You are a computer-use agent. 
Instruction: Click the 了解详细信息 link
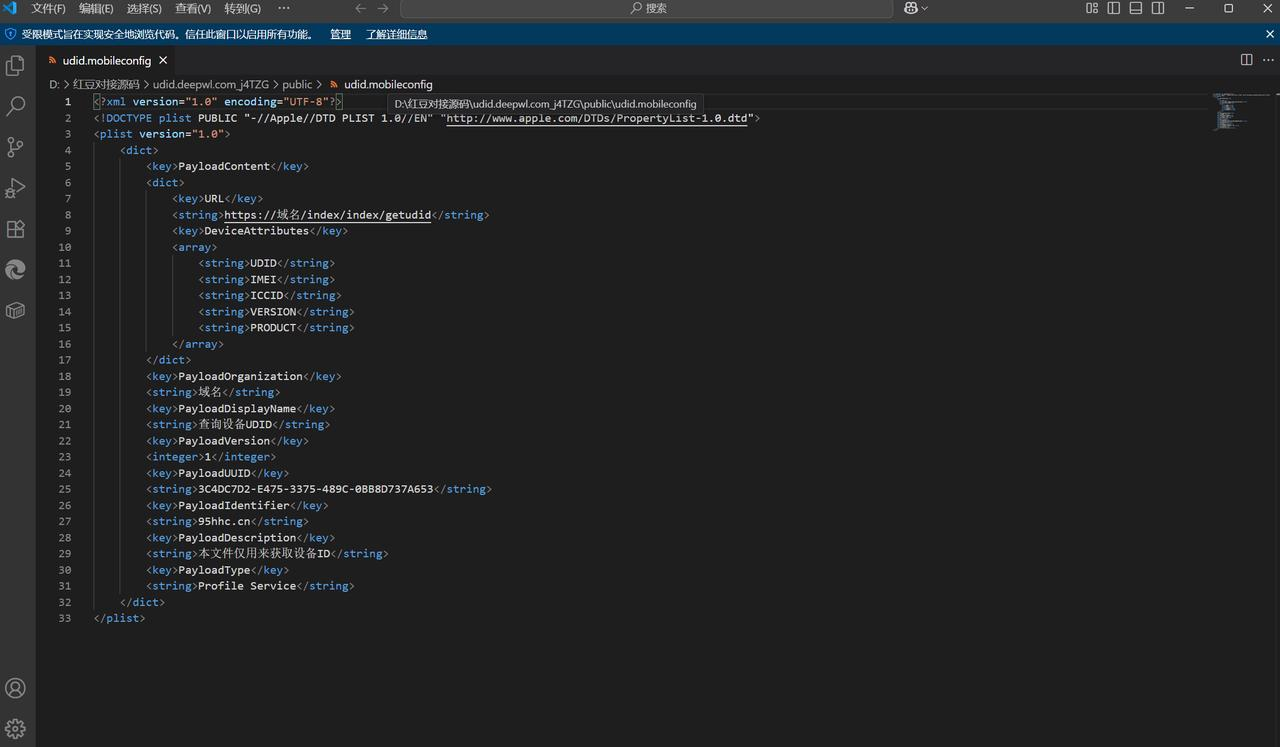(x=396, y=34)
